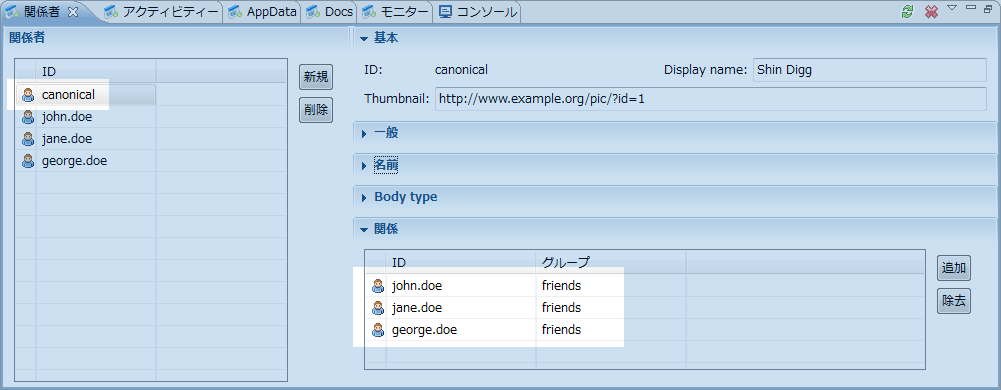Click friends group cell for john.doe
The image size is (1001, 390).
(x=610, y=285)
